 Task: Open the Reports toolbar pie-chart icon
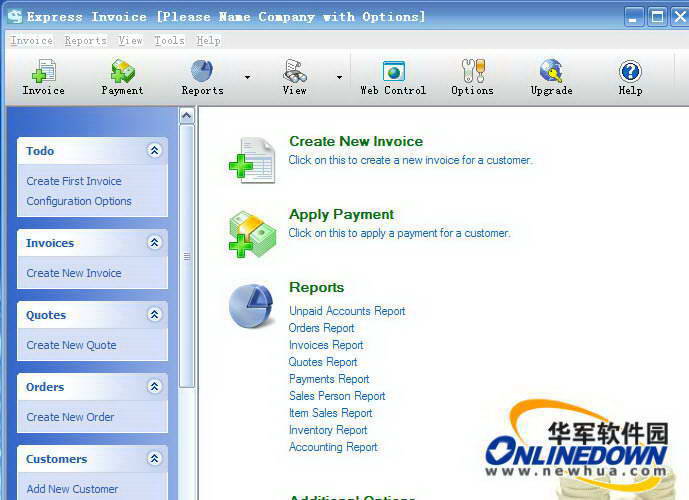pyautogui.click(x=202, y=72)
